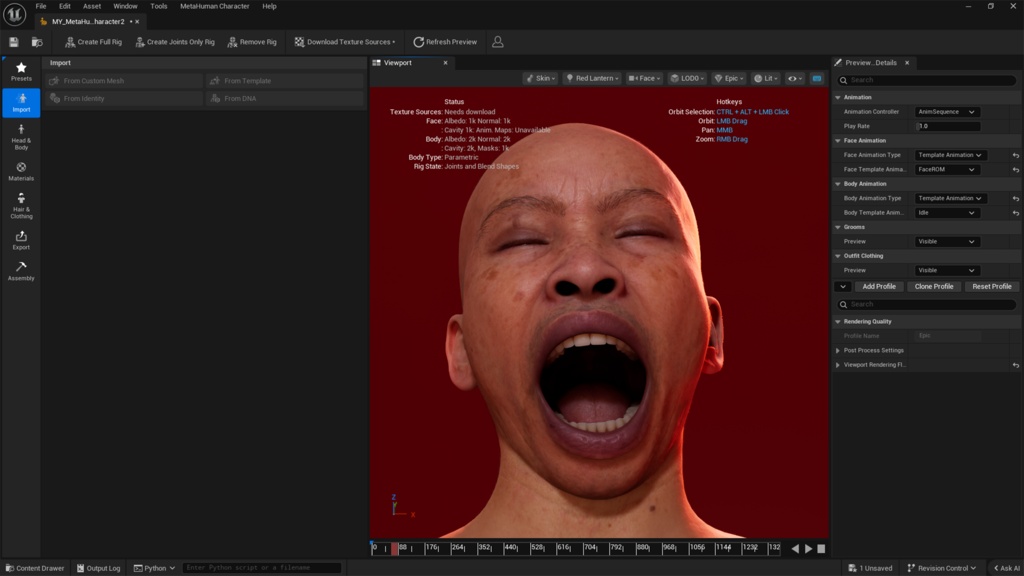The image size is (1024, 576).
Task: Click the Play Rate value field
Action: pyautogui.click(x=948, y=126)
